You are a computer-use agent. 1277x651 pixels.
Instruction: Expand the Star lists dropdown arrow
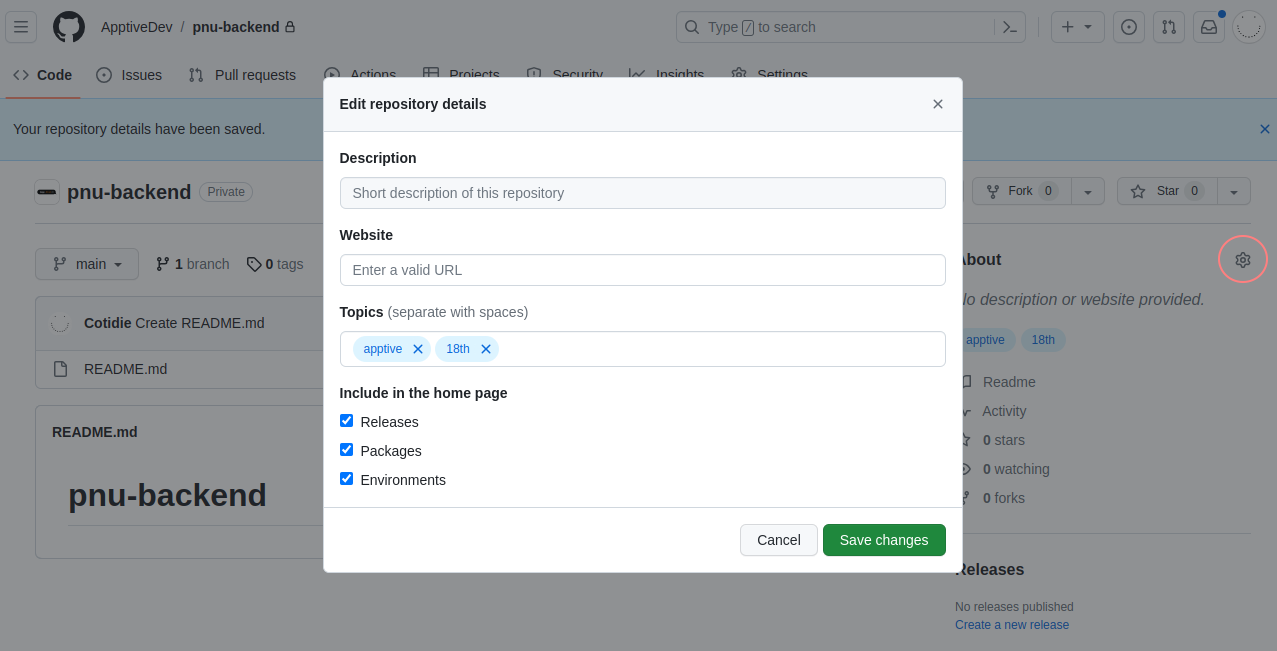coord(1234,192)
